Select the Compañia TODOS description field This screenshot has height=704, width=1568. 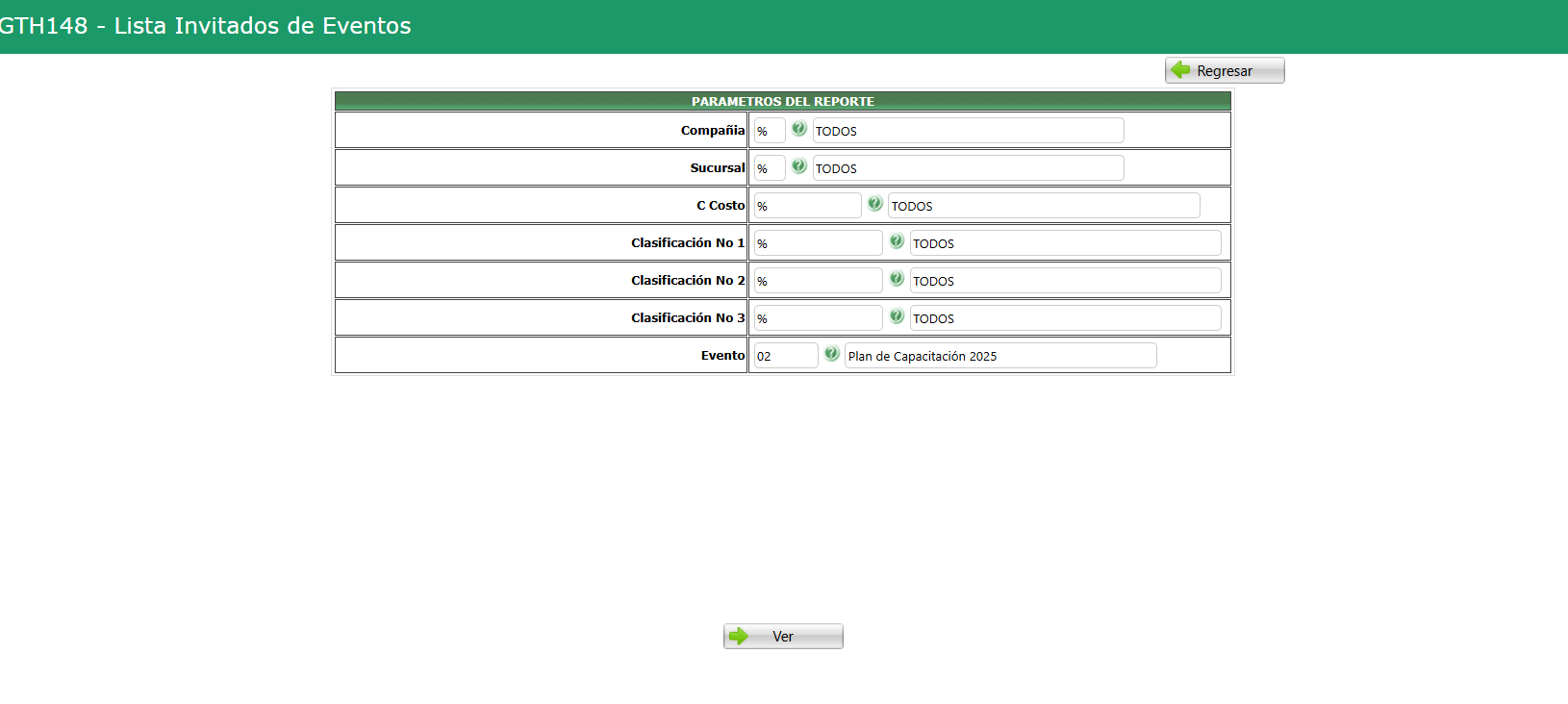969,131
